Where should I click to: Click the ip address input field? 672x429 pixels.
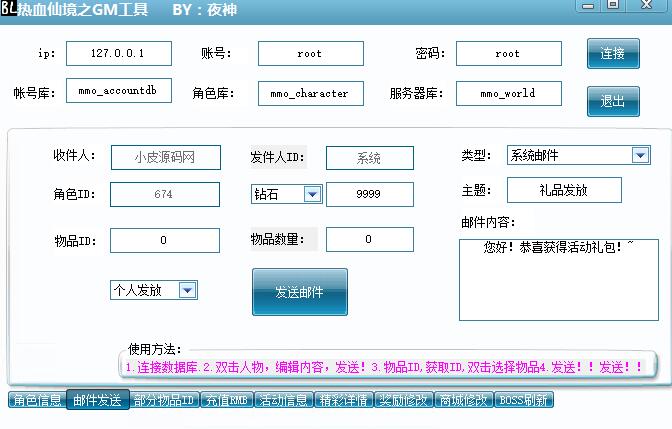(119, 53)
